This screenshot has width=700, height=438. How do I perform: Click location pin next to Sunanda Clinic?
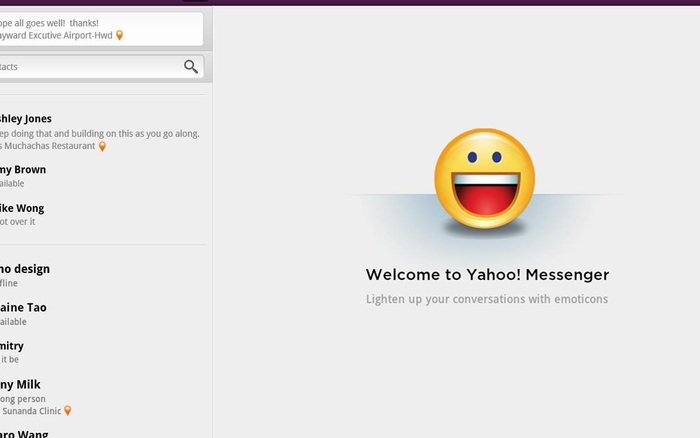pyautogui.click(x=67, y=410)
